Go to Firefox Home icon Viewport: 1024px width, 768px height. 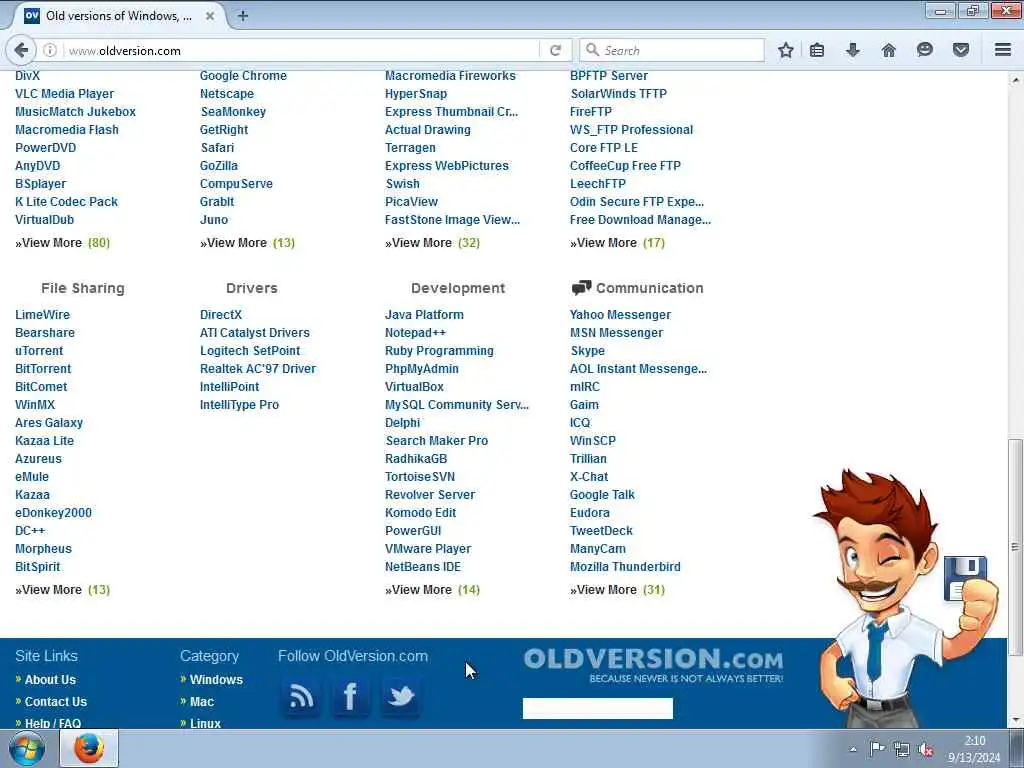(888, 50)
